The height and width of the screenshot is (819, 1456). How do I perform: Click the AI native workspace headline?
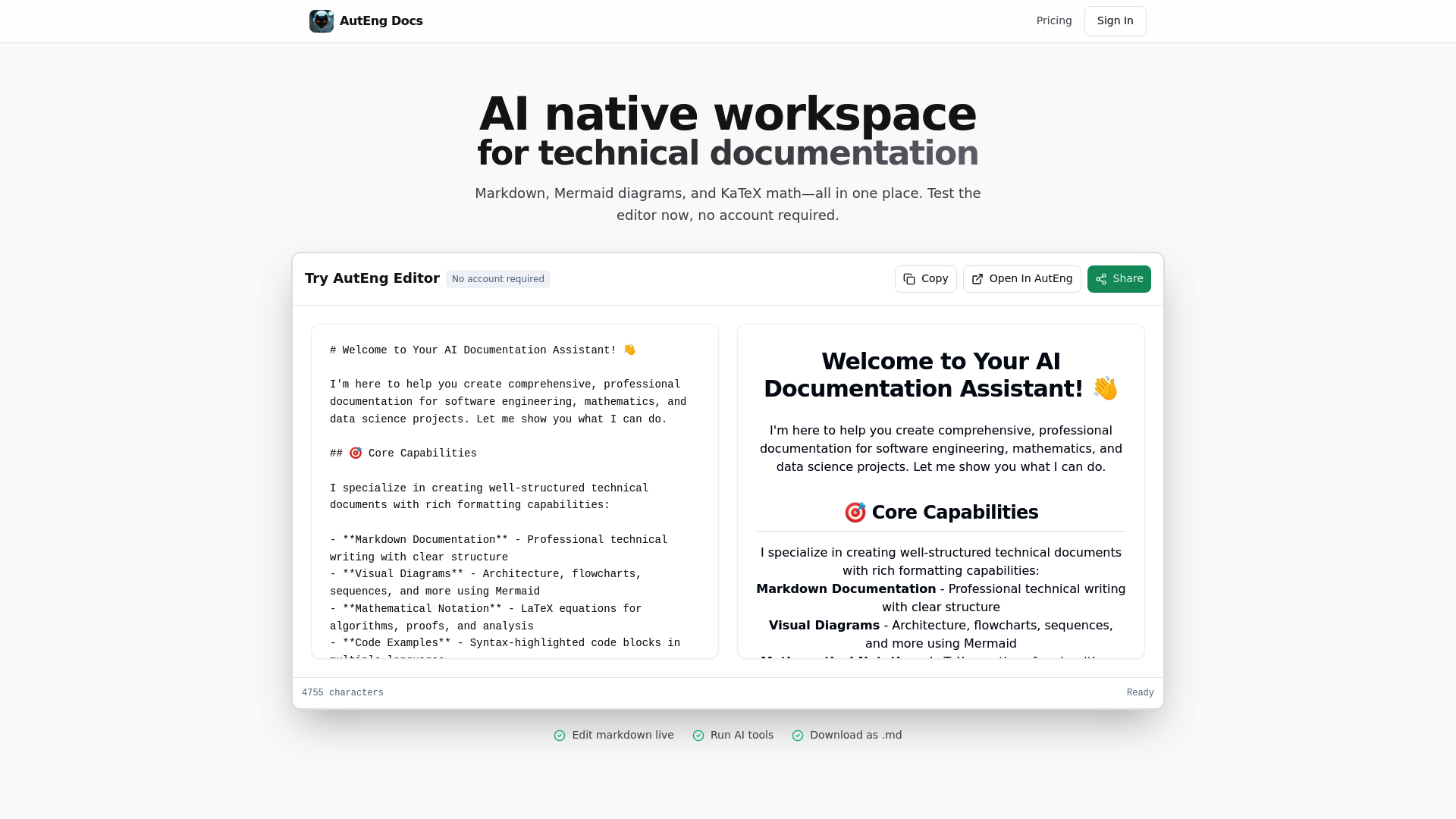tap(728, 114)
